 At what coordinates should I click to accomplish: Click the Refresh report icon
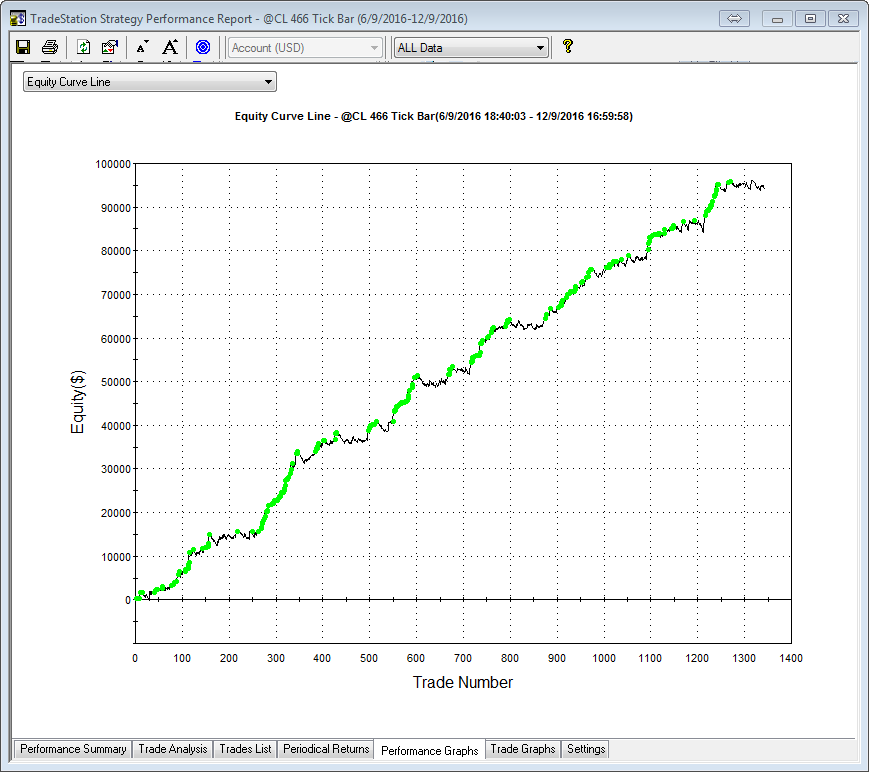click(x=84, y=47)
